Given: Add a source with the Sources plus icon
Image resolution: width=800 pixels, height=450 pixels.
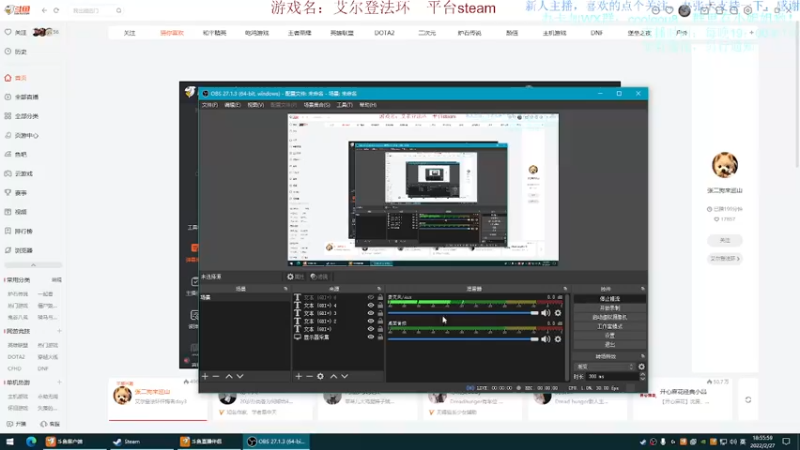Looking at the screenshot, I should 298,377.
